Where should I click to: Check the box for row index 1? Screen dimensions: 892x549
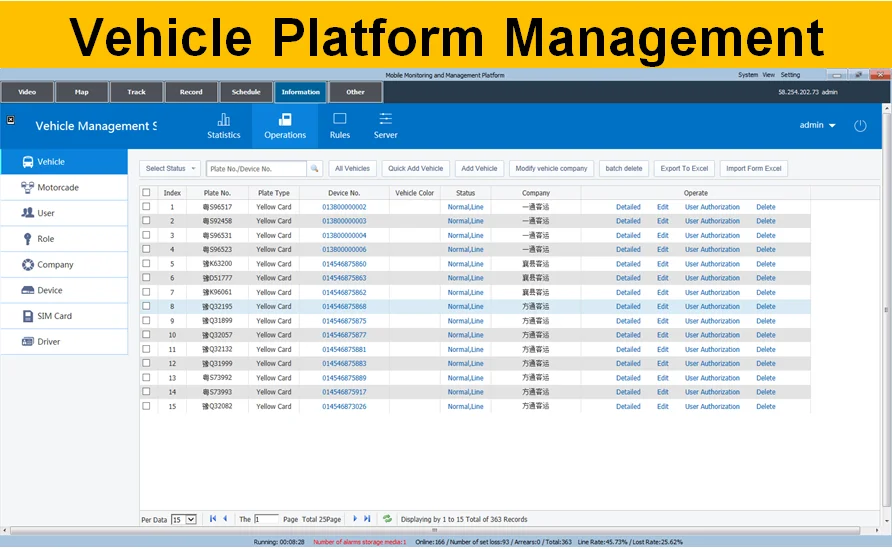[x=146, y=207]
